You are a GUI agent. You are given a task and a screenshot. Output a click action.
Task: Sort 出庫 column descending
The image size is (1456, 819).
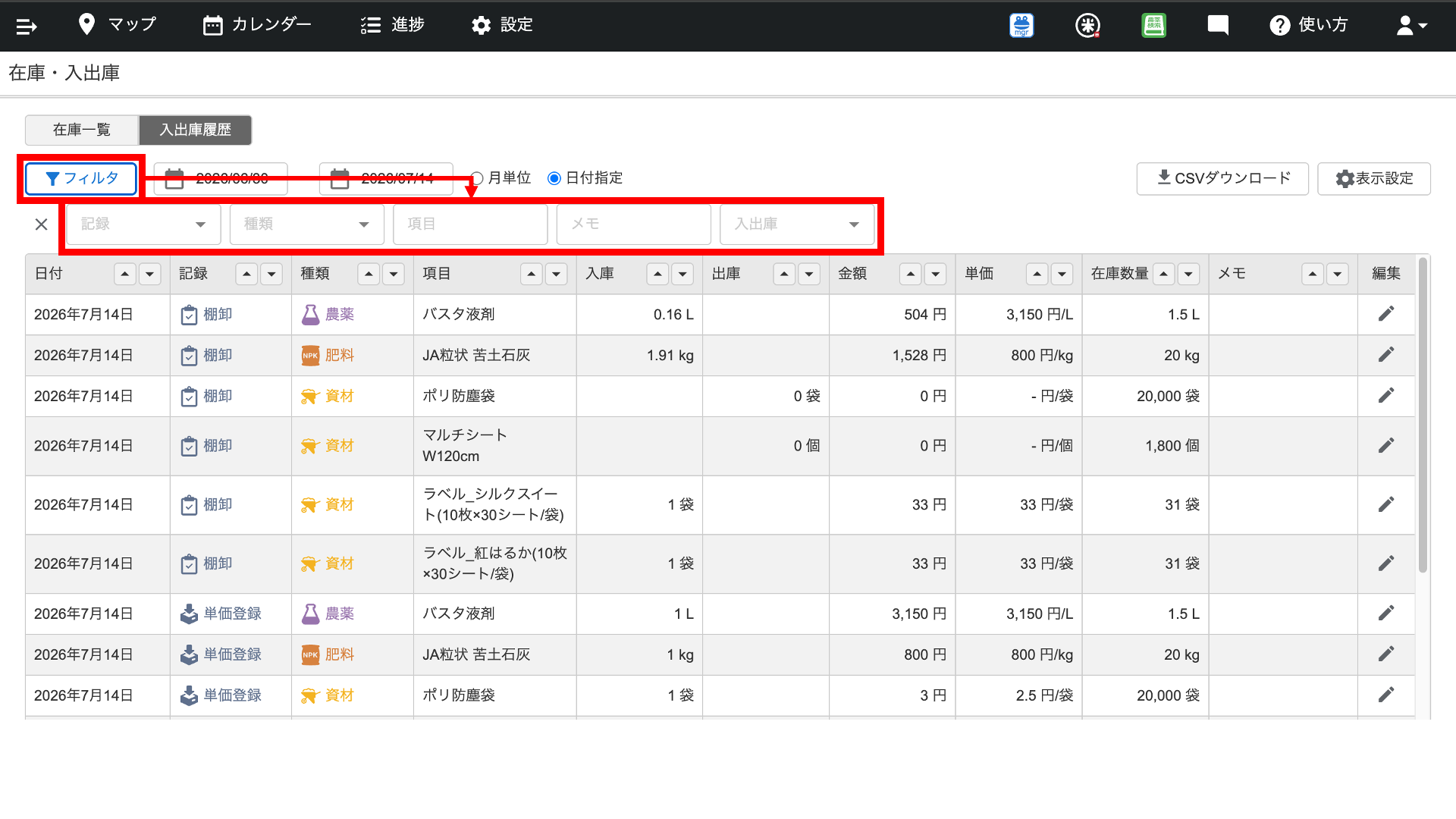(x=809, y=274)
